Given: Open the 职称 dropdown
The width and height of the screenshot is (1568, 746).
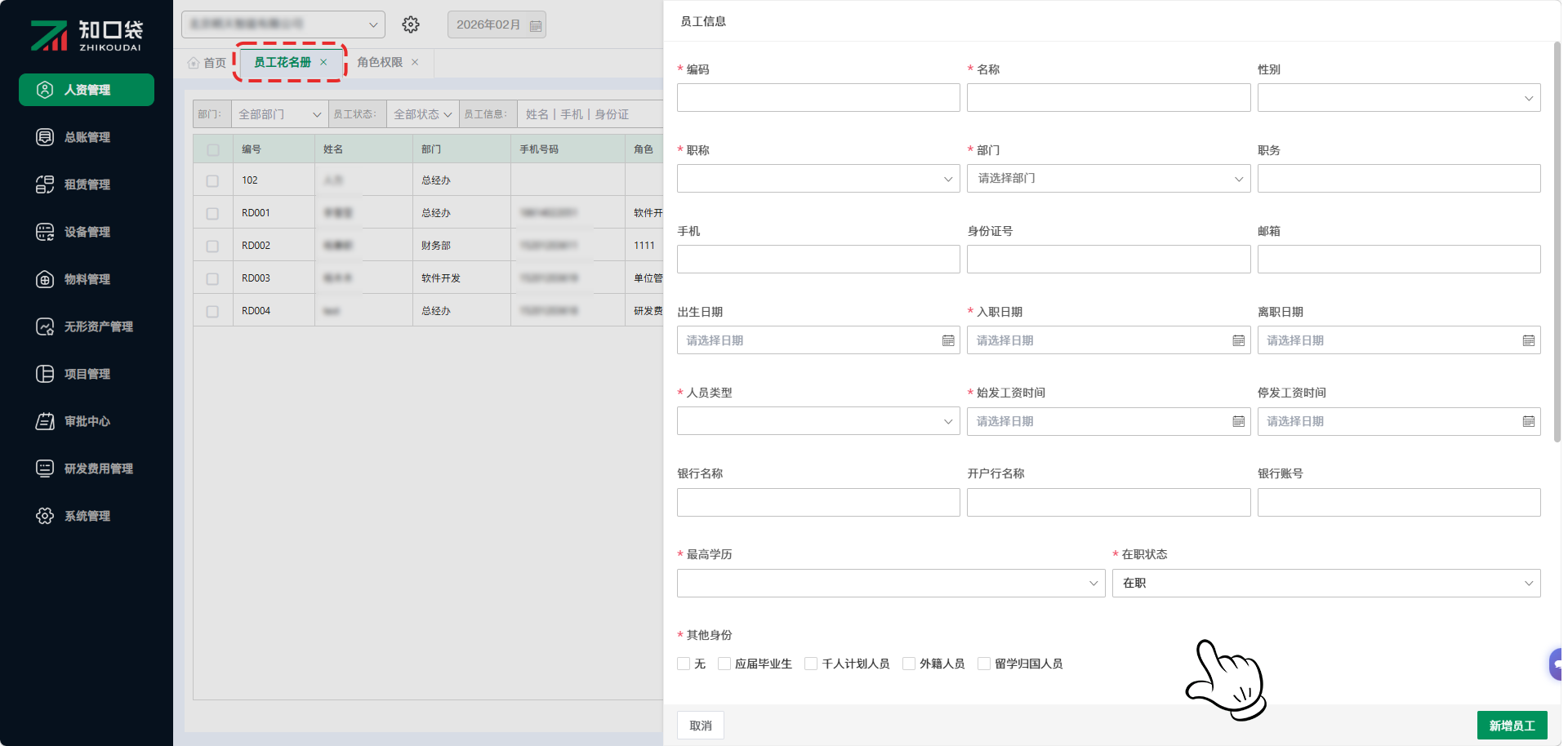Looking at the screenshot, I should (x=818, y=179).
